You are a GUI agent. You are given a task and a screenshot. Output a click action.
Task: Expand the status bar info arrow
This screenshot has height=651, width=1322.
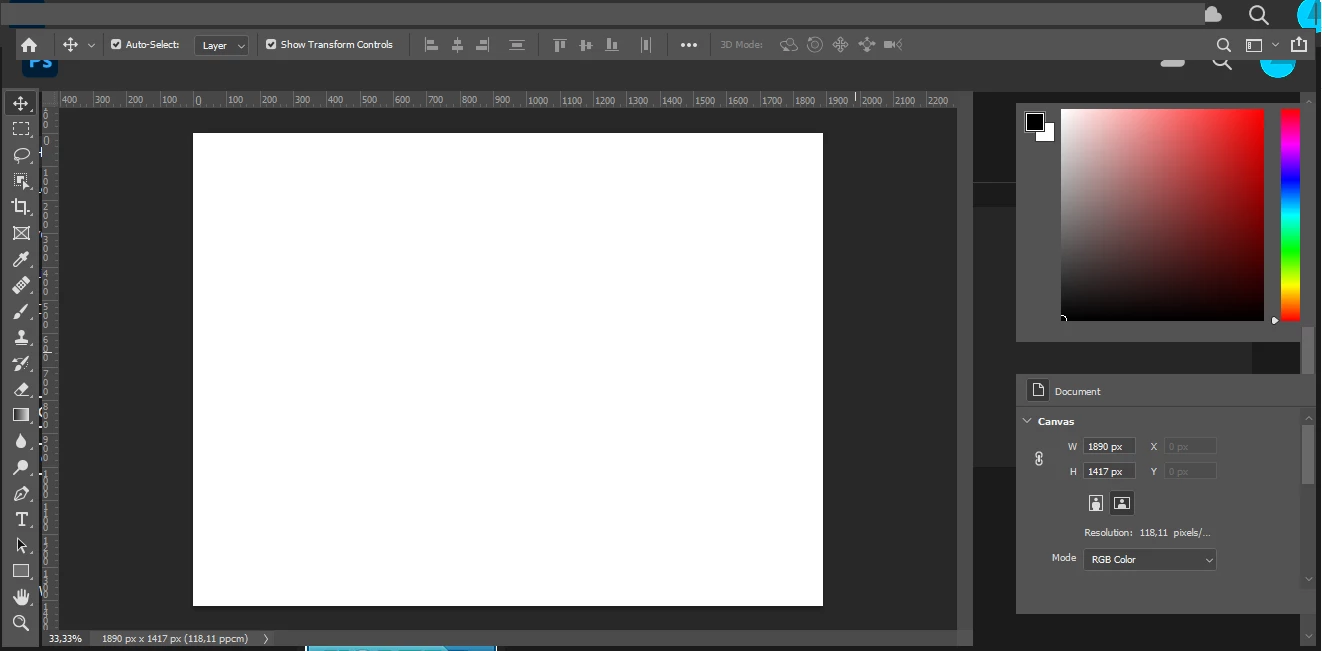click(x=266, y=638)
